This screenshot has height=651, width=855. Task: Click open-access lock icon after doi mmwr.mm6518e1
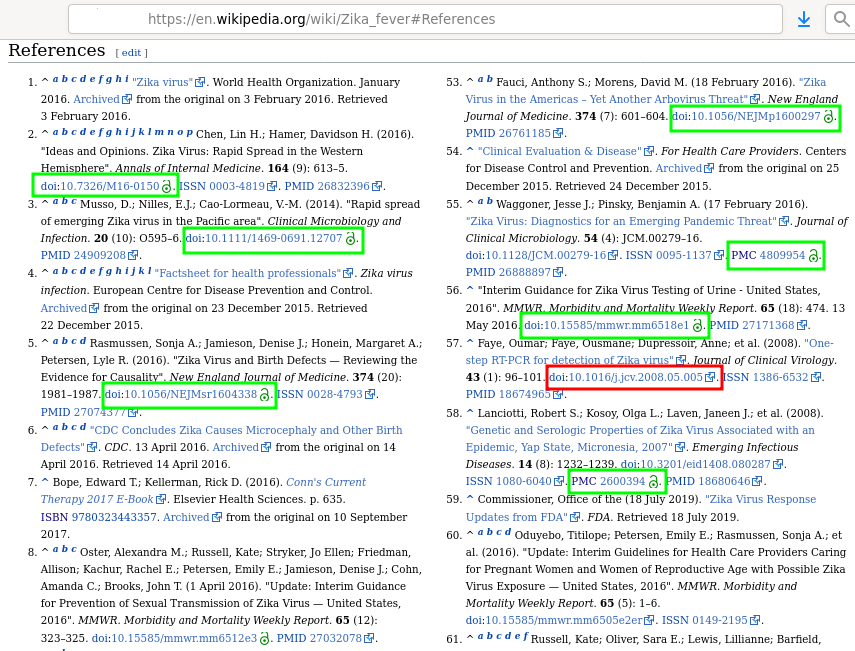[x=697, y=326]
